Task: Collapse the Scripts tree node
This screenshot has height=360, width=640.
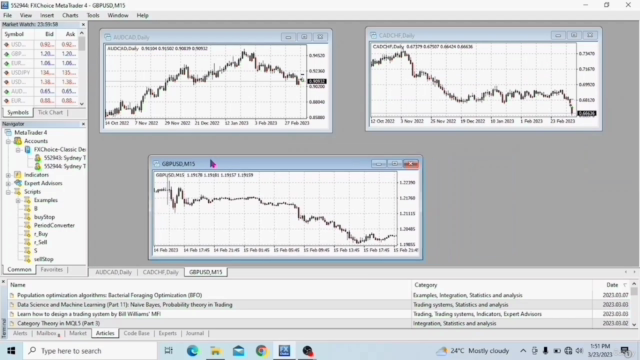Action: [8, 192]
